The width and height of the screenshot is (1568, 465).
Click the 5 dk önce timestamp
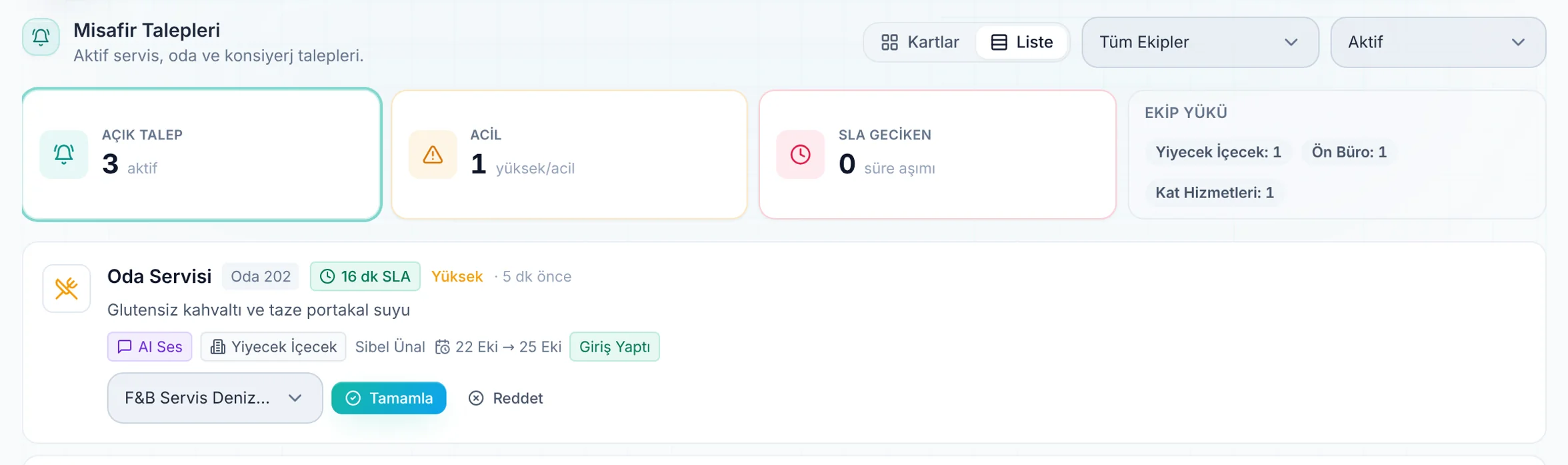coord(537,276)
